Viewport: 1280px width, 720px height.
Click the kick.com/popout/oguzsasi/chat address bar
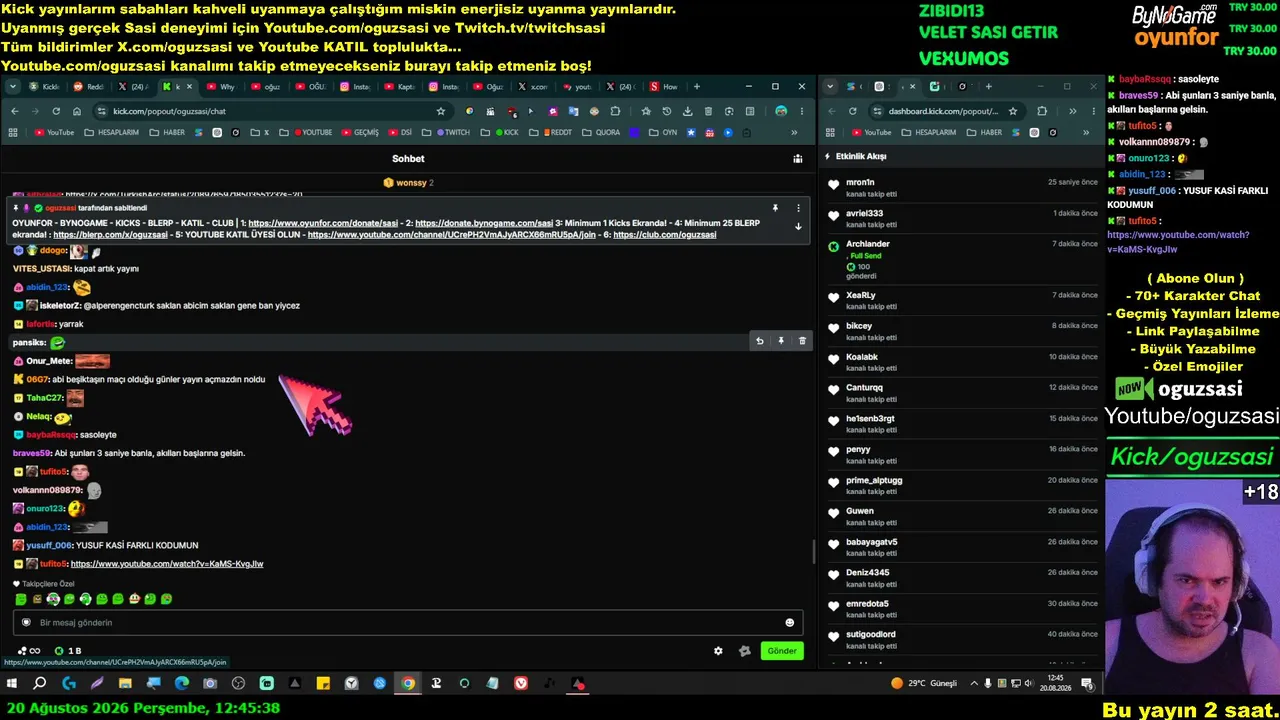(x=272, y=111)
